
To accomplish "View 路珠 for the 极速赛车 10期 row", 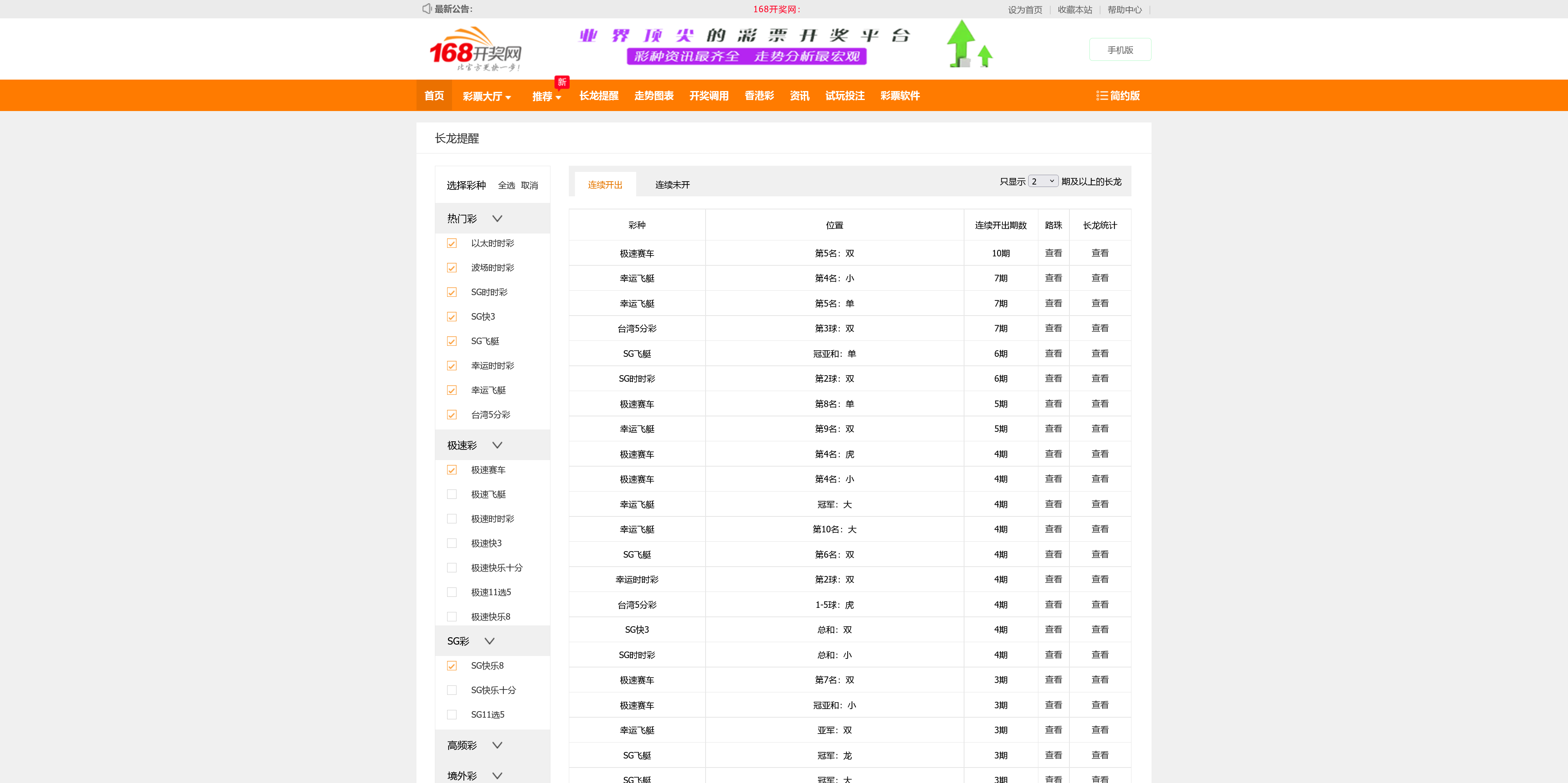I will (x=1053, y=252).
